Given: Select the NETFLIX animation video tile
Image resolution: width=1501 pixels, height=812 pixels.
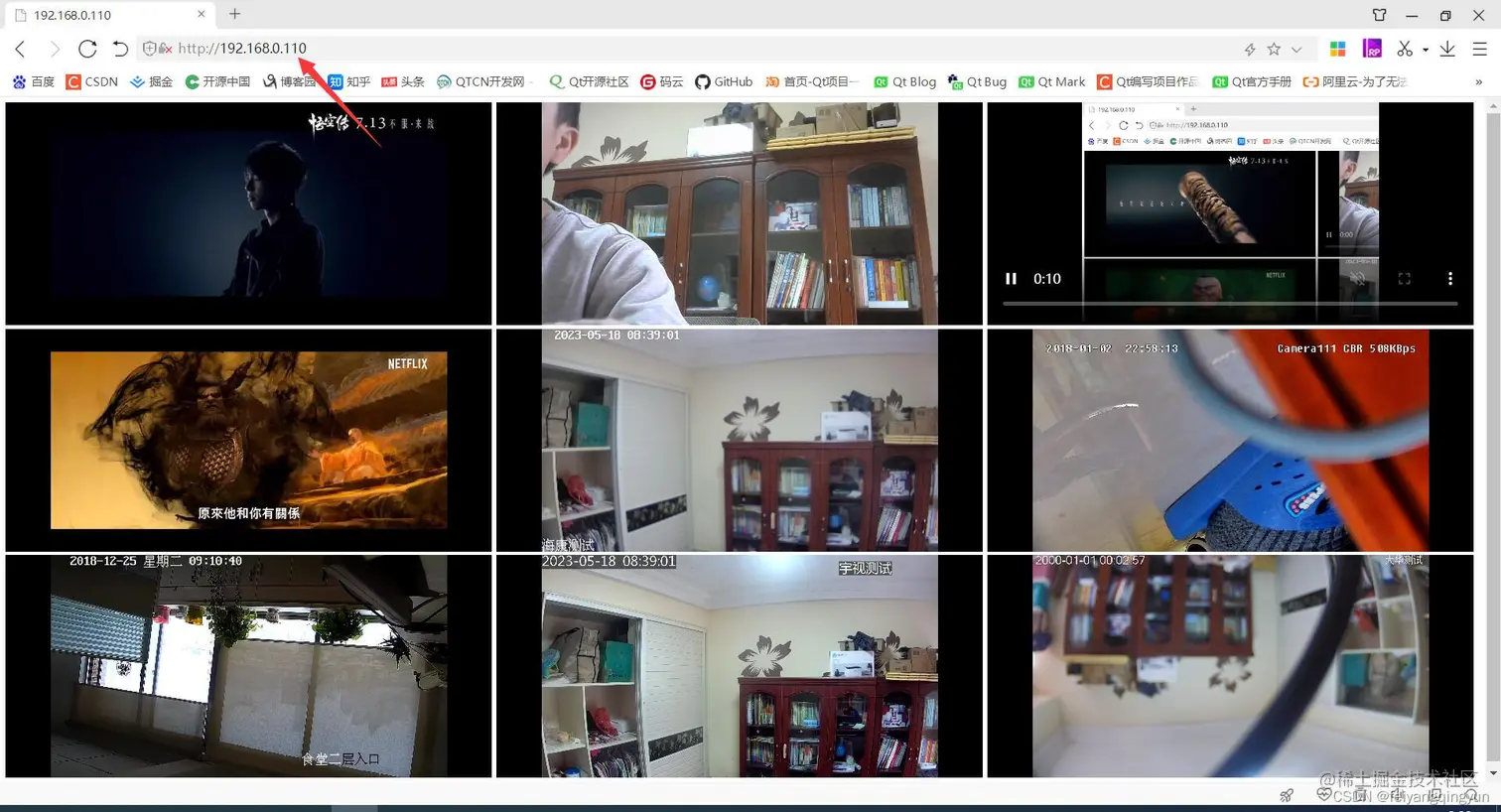Looking at the screenshot, I should click(248, 440).
